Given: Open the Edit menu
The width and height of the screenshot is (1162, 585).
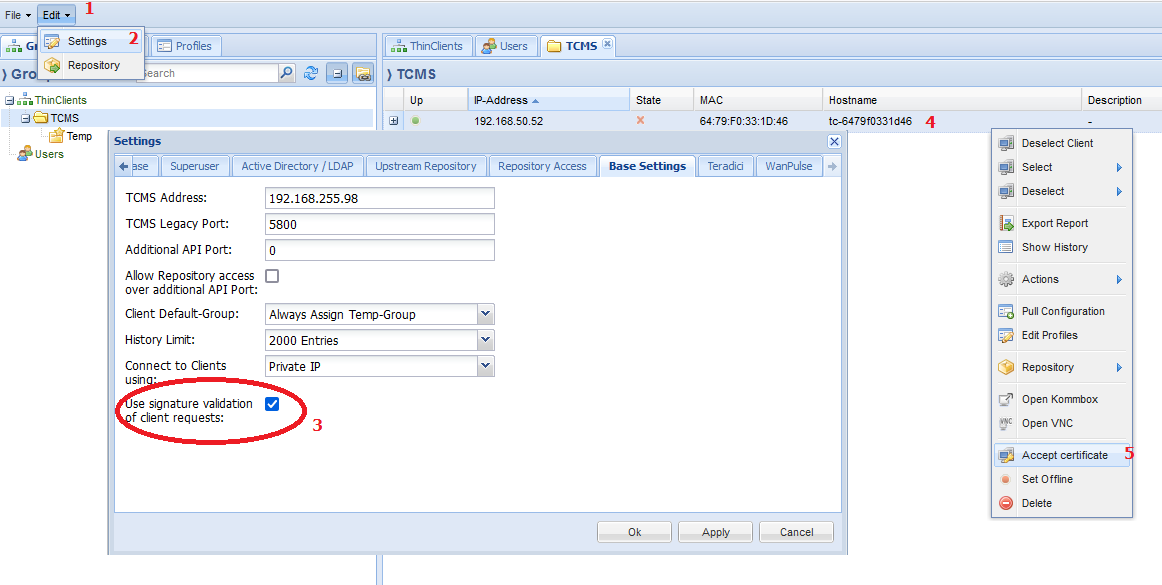Looking at the screenshot, I should [56, 15].
